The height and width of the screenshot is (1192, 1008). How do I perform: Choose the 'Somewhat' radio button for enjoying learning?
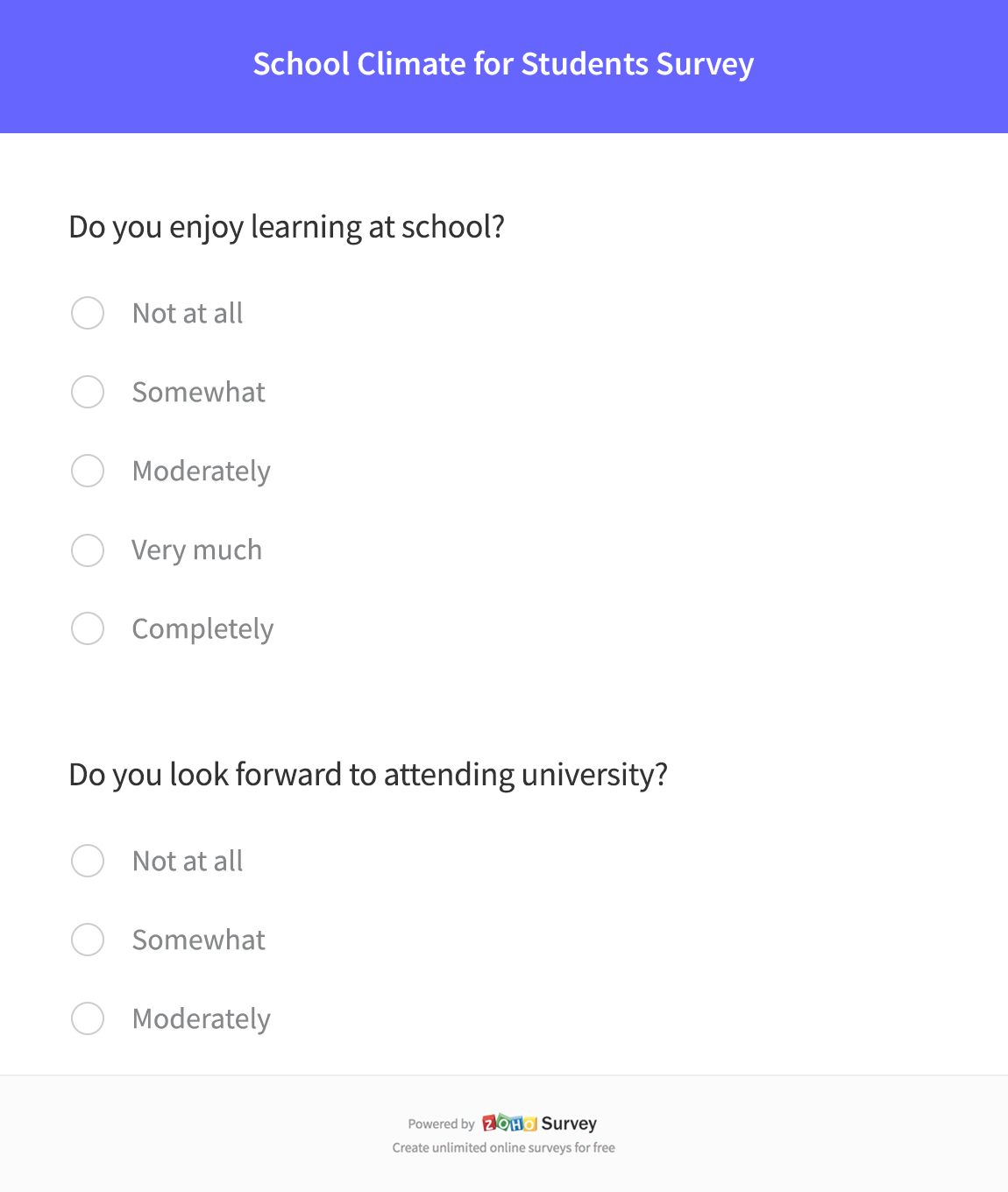(88, 392)
